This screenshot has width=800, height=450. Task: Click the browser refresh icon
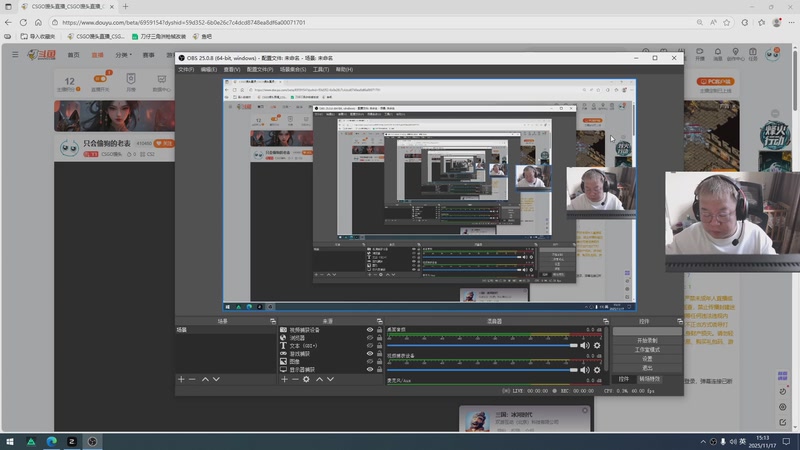point(23,22)
